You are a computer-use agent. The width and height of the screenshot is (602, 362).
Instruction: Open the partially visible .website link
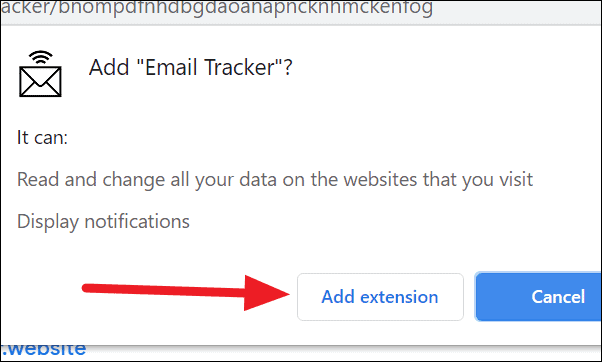pyautogui.click(x=43, y=349)
